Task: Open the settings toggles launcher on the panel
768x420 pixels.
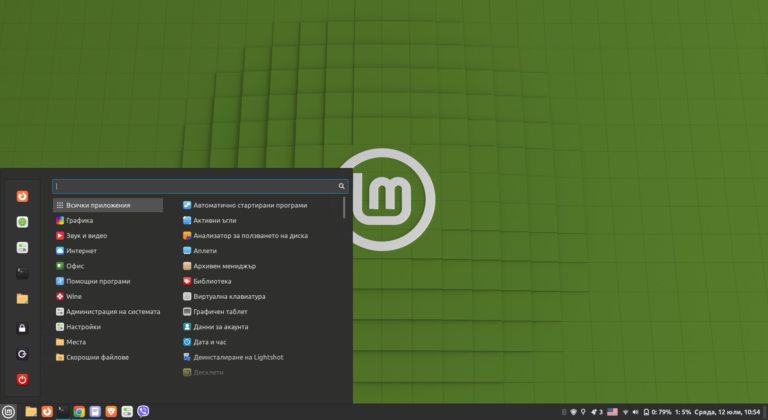Action: (127, 412)
